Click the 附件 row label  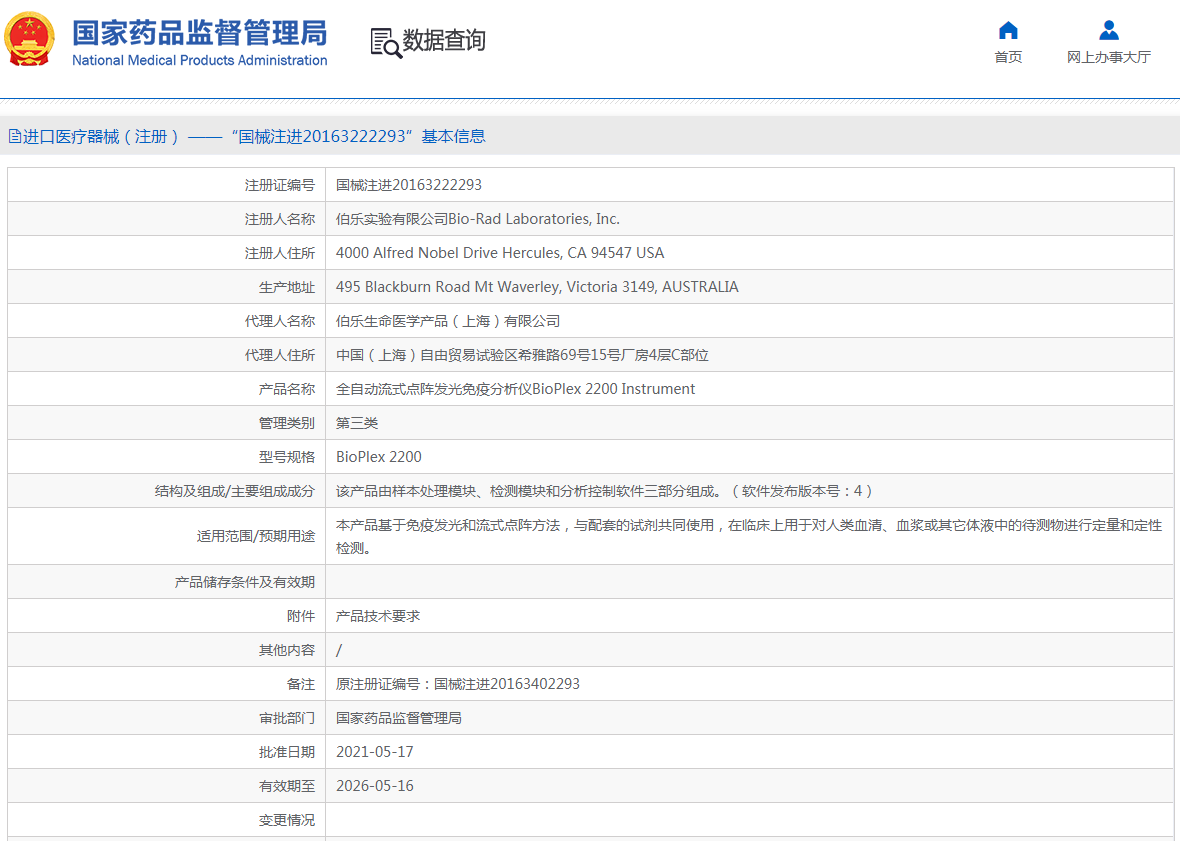coord(301,616)
